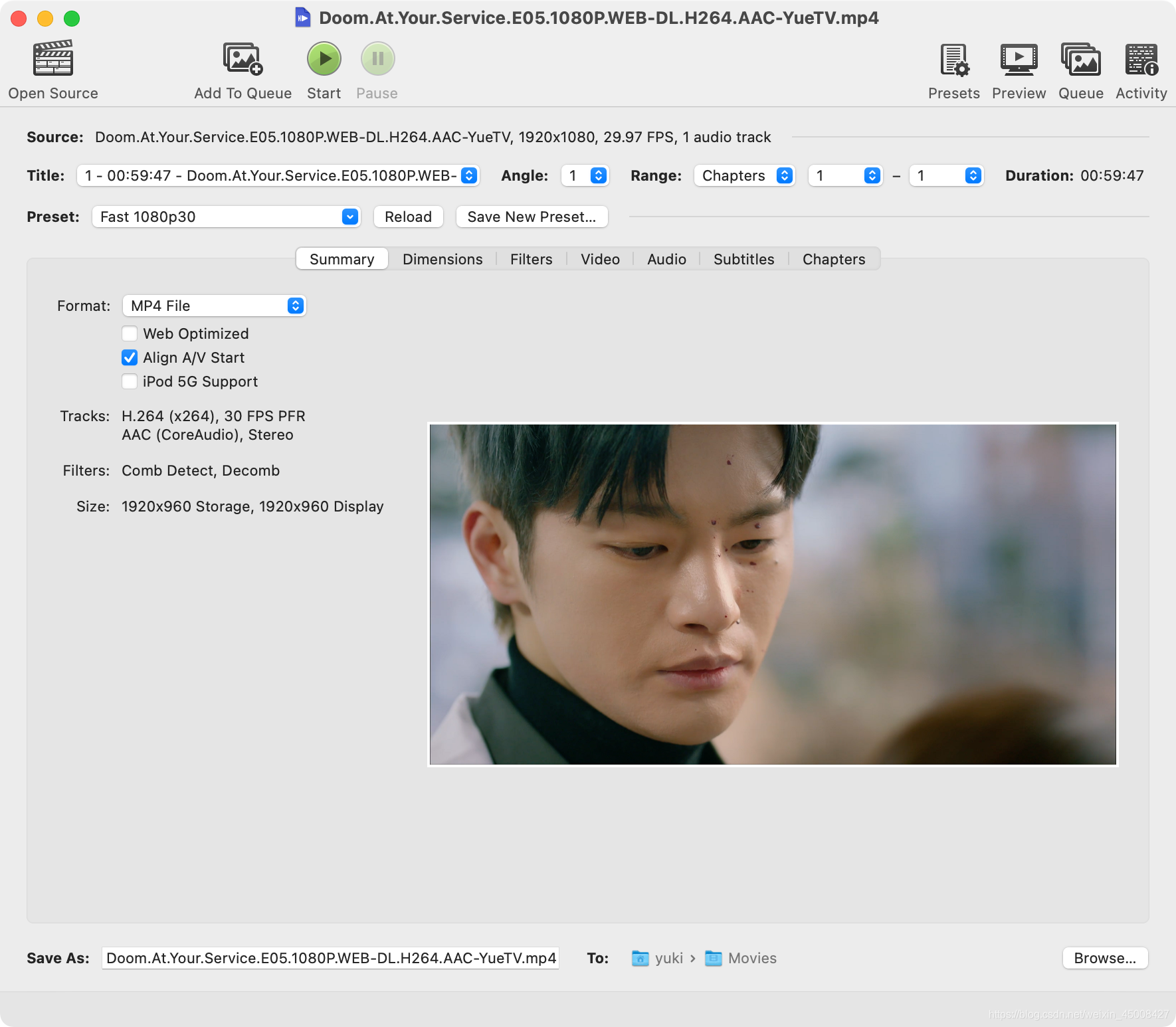Open the starting chapter dropdown

(845, 175)
